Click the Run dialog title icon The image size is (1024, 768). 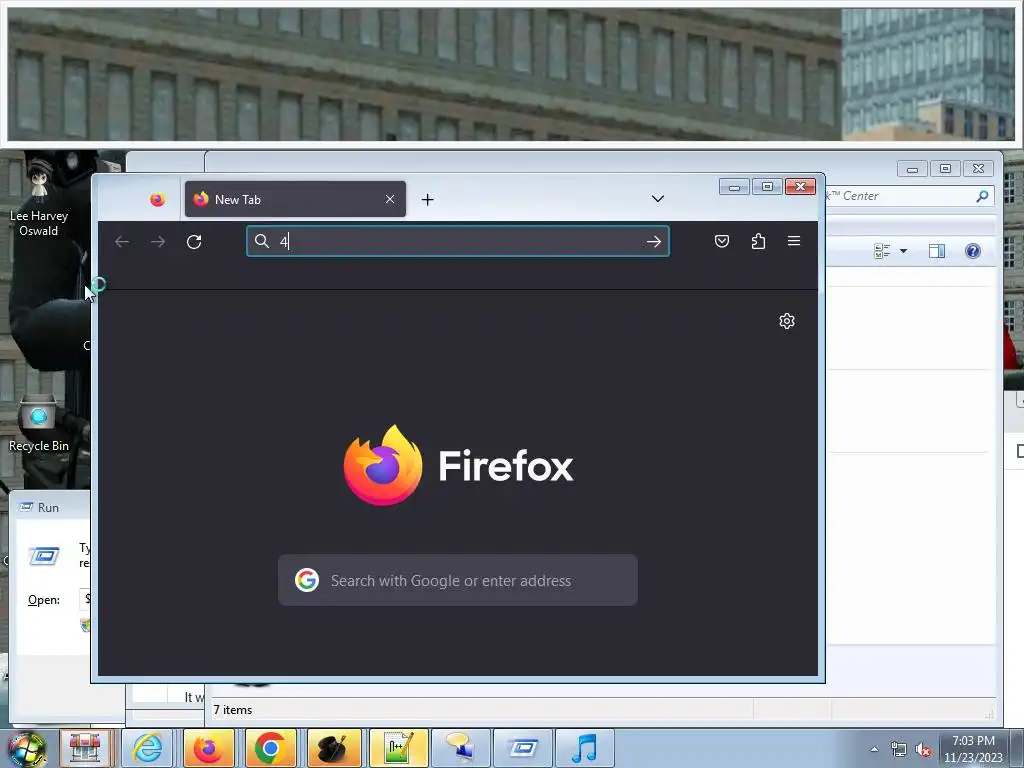[26, 507]
